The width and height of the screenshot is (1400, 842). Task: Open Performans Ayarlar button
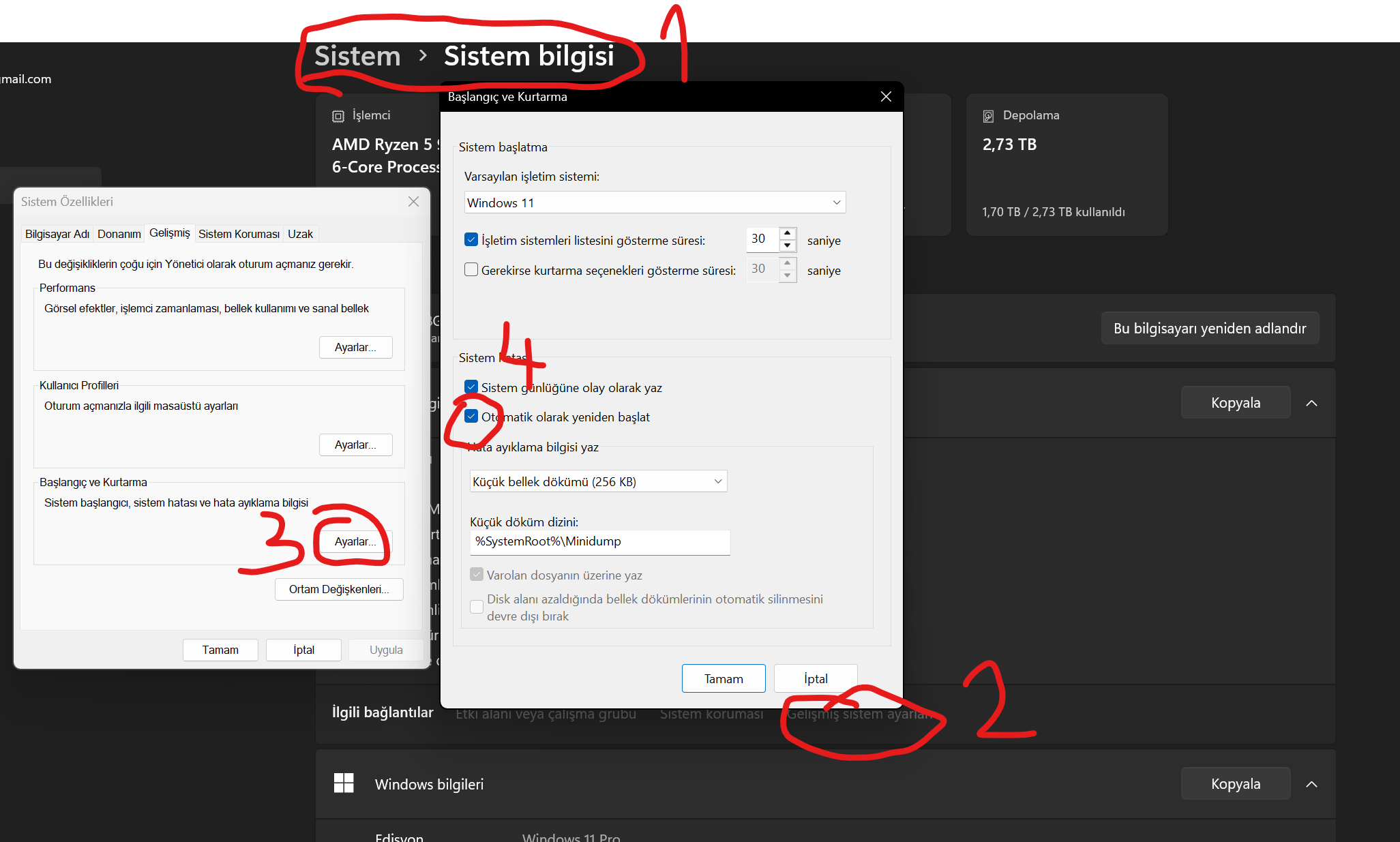click(x=355, y=347)
